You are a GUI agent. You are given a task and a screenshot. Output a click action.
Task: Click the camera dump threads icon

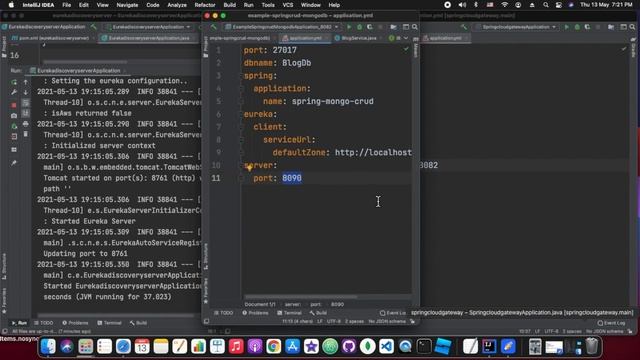tap(14, 116)
